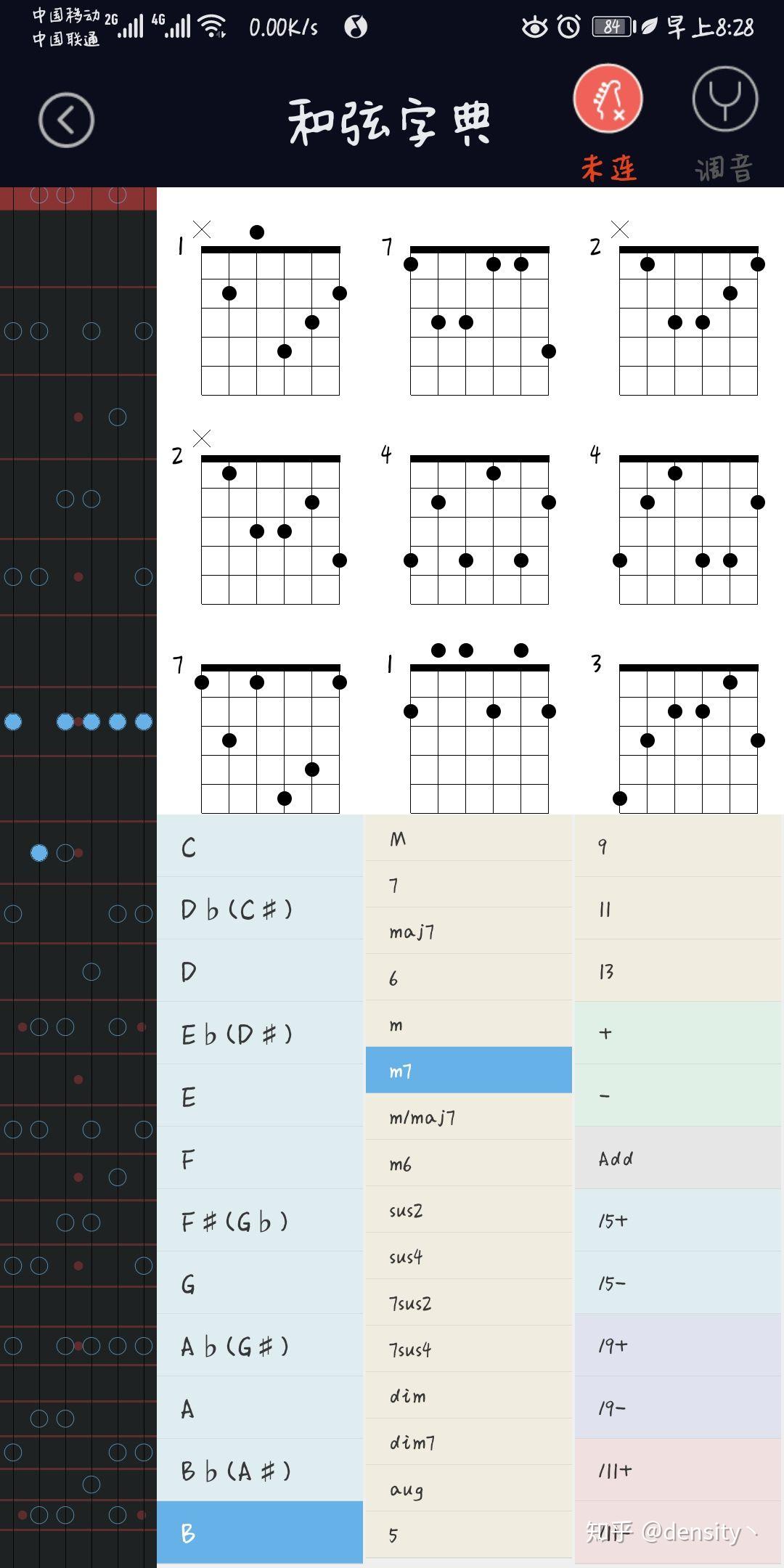
Task: Select chord type dim7
Action: pos(469,1442)
